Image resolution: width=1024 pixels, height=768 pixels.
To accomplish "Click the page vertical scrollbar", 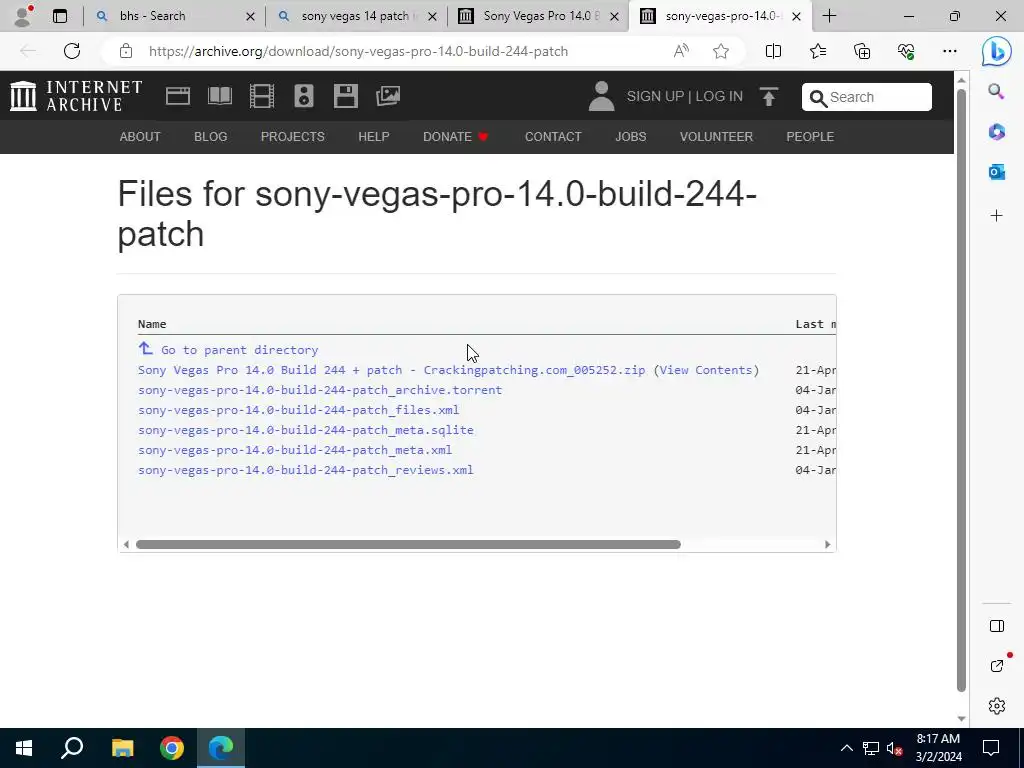I will tap(961, 389).
